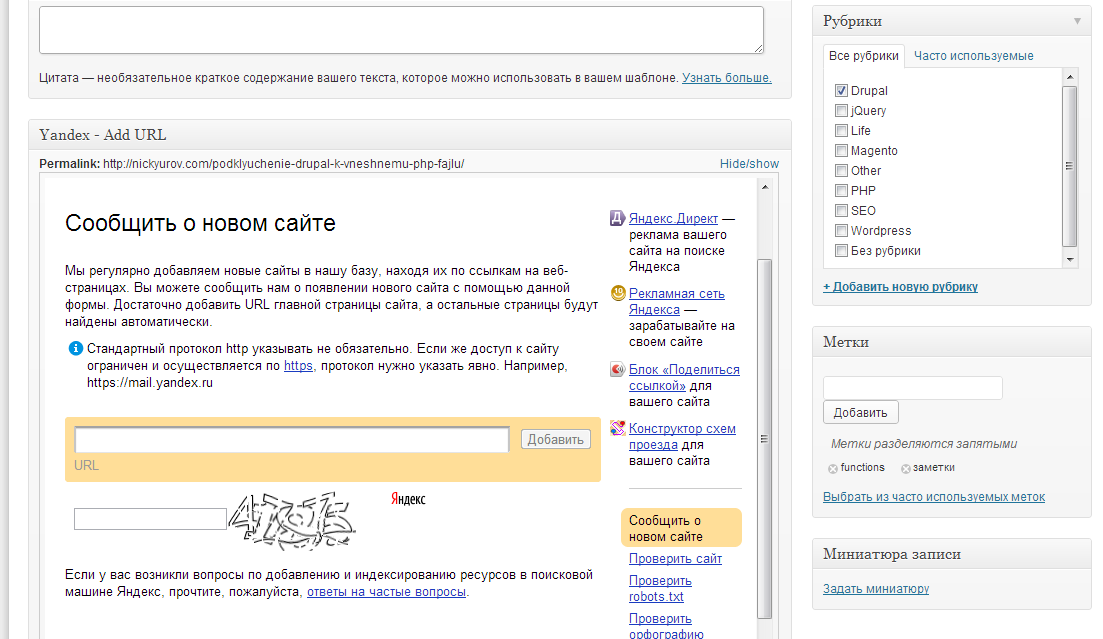Click the Yandex frame vertical scrollbar thumb
Image resolution: width=1103 pixels, height=639 pixels.
coord(765,439)
